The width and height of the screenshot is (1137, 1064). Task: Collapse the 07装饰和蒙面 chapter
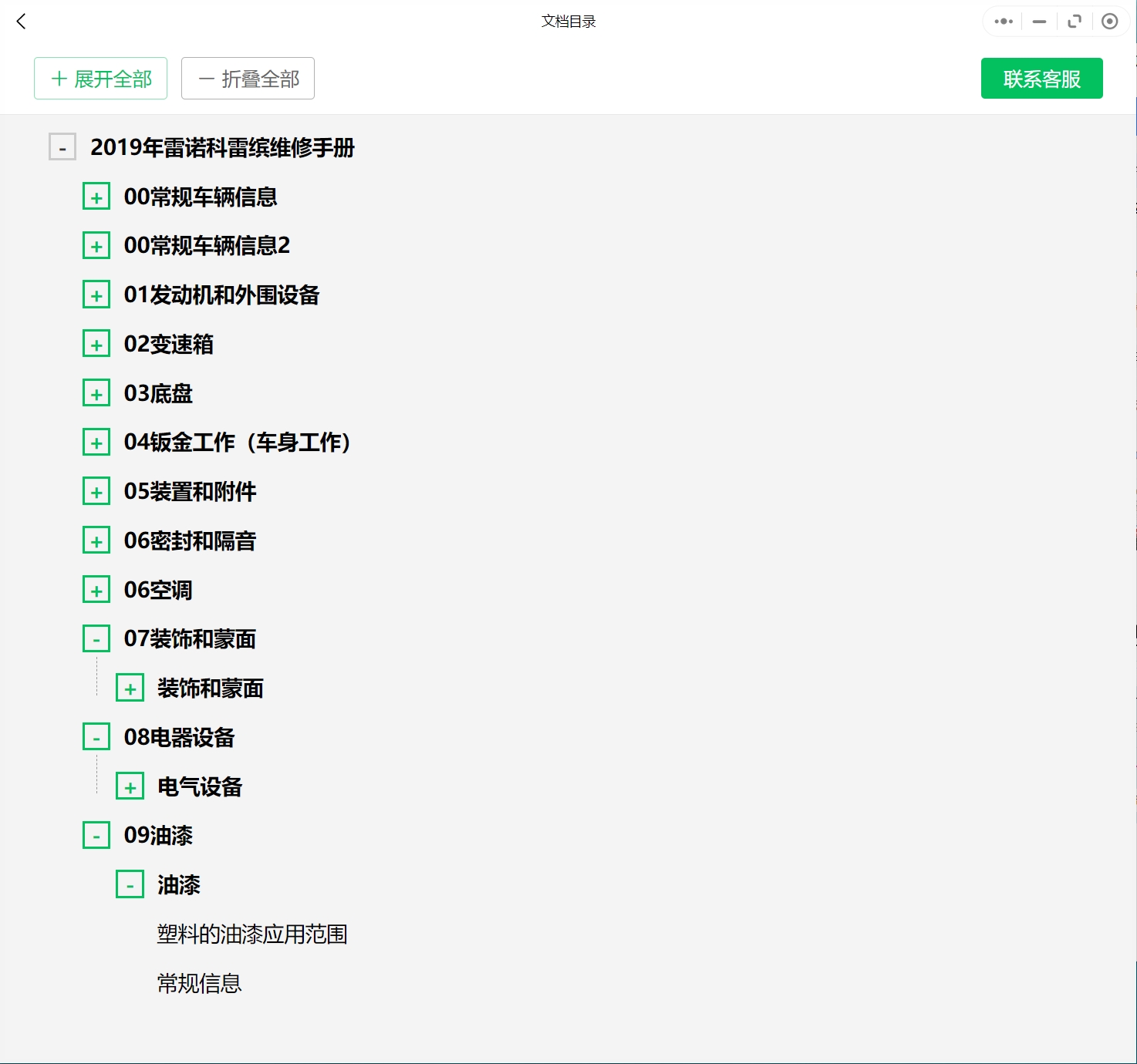[96, 638]
